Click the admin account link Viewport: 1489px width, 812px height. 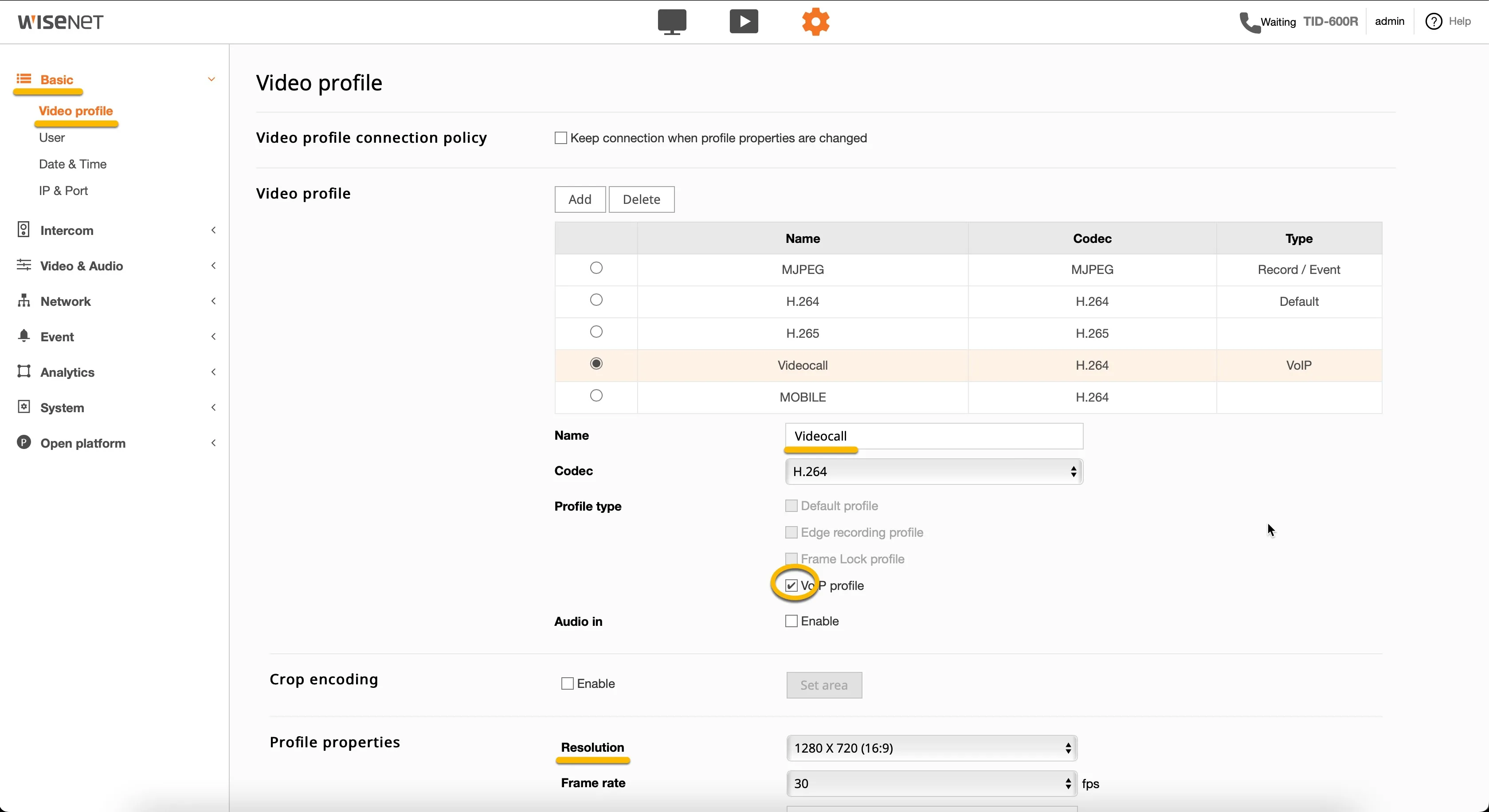pyautogui.click(x=1390, y=21)
